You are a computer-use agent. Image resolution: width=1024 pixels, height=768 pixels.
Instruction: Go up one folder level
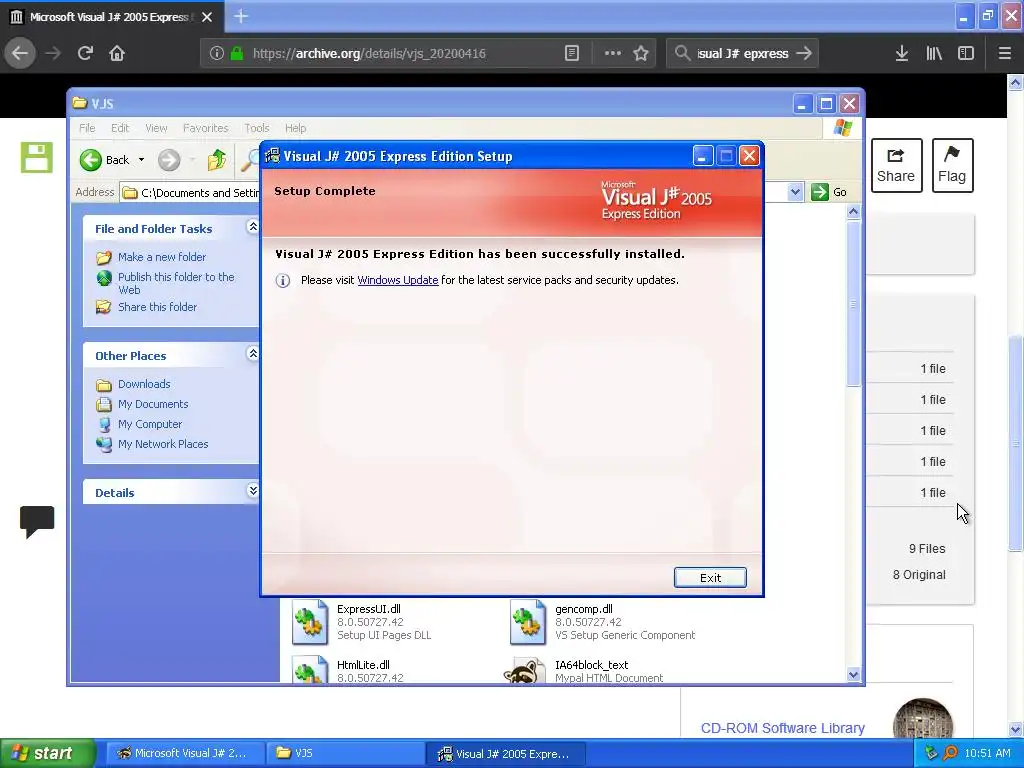[x=217, y=160]
